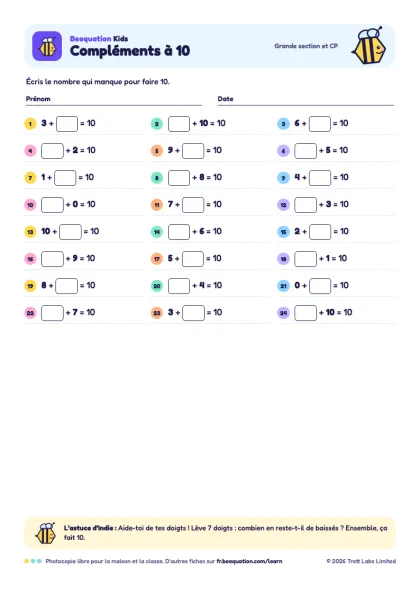Image resolution: width=420 pixels, height=595 pixels.
Task: Open the fr.beequation.com/learn link
Action: point(249,561)
